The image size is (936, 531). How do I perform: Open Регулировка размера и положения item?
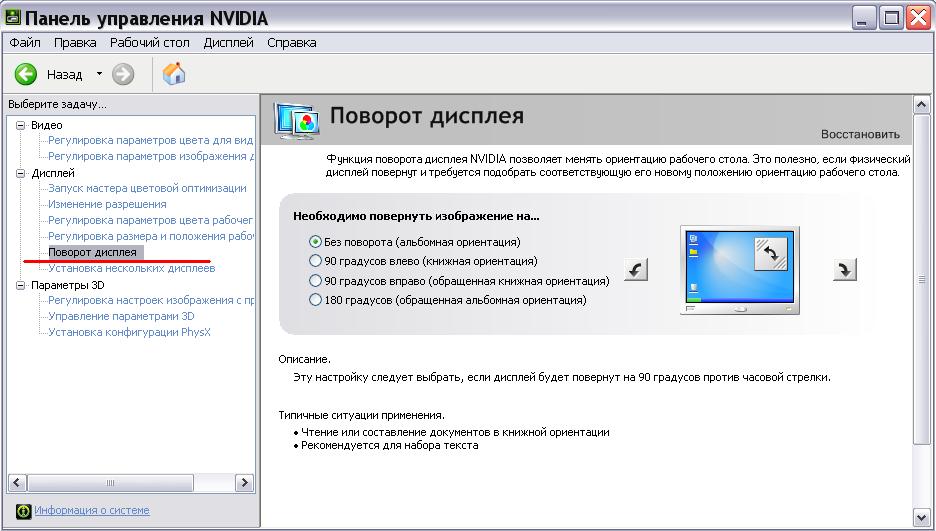(x=150, y=236)
